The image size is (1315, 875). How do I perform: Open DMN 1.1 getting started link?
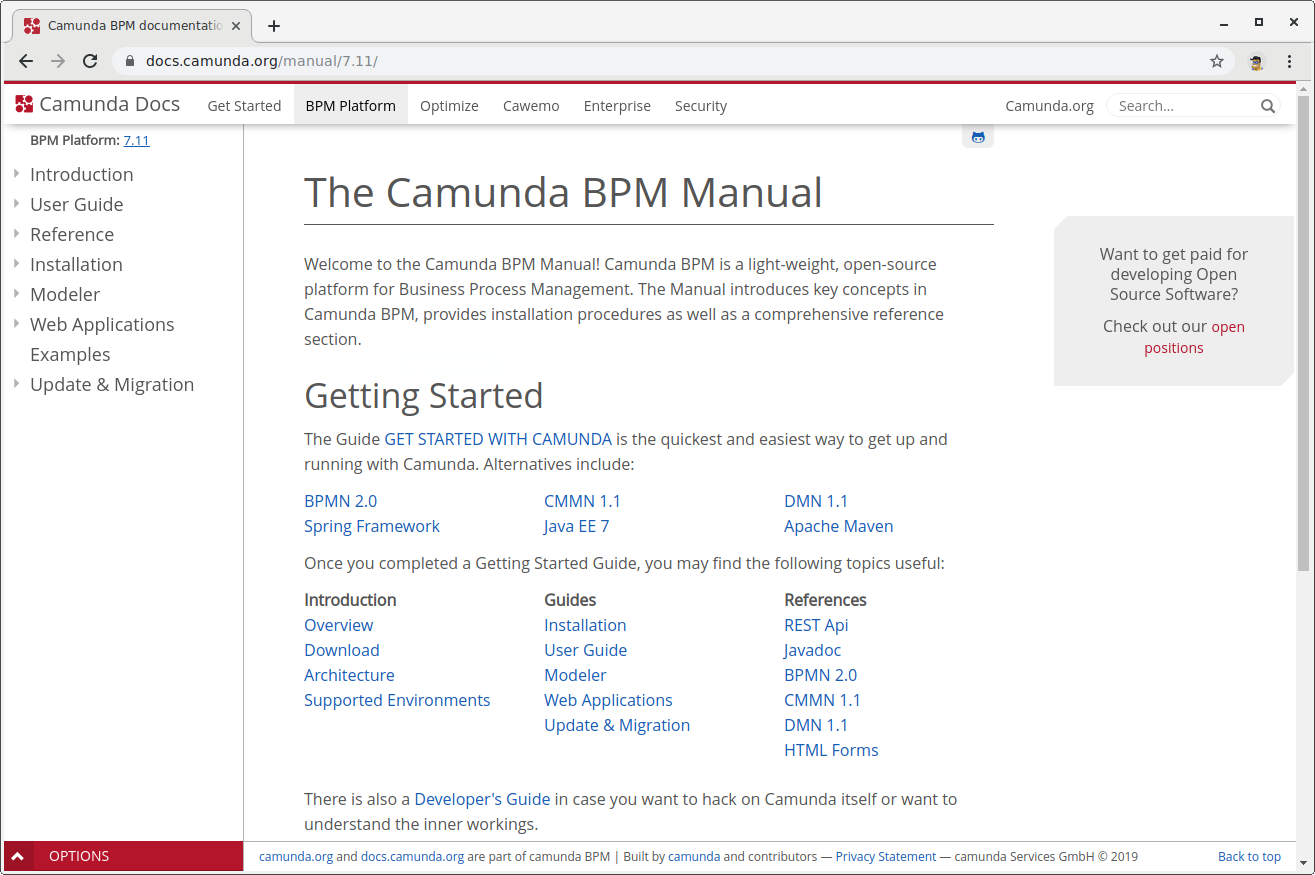point(816,501)
